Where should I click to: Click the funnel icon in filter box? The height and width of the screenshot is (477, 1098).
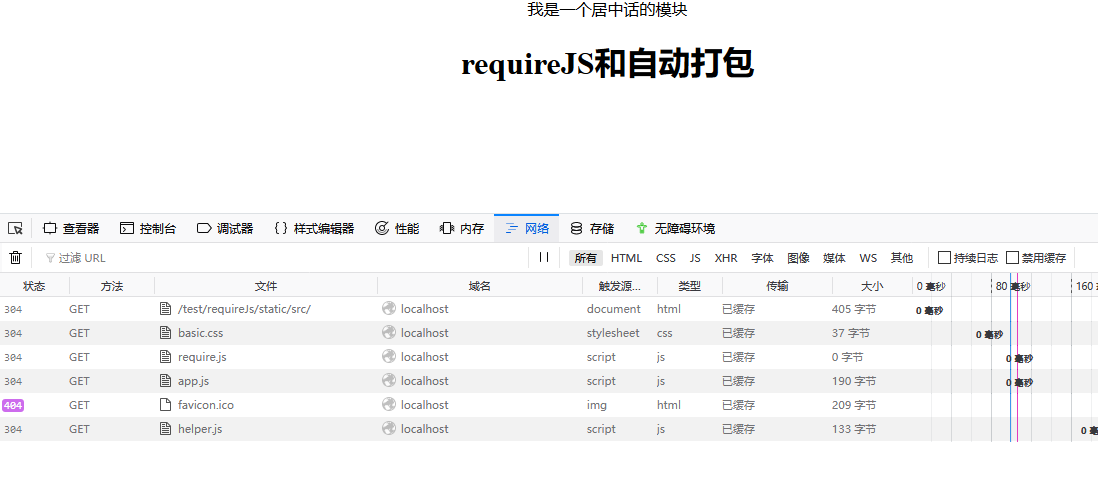tap(50, 258)
